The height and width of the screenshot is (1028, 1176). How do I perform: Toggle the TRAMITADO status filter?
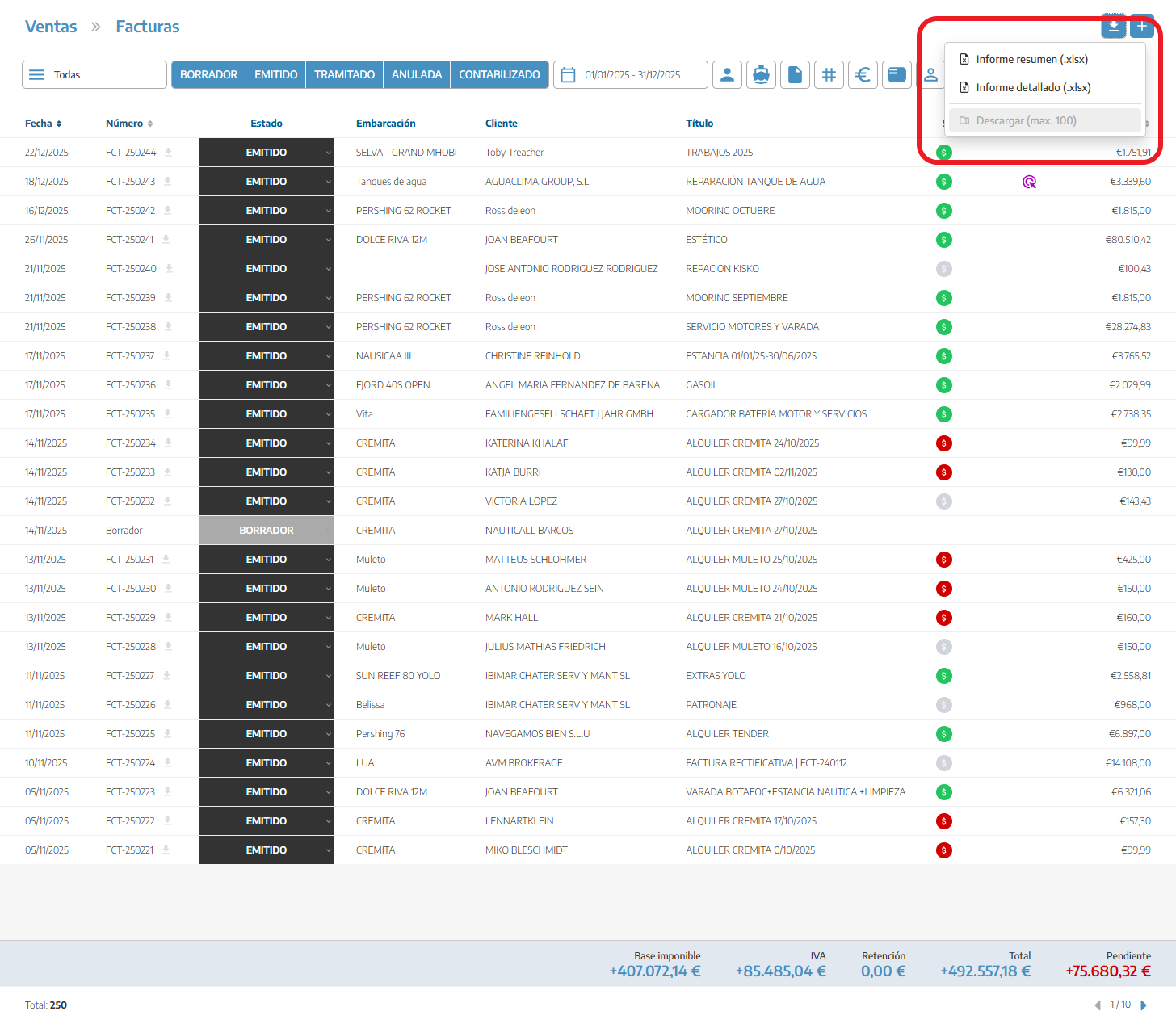click(x=345, y=75)
